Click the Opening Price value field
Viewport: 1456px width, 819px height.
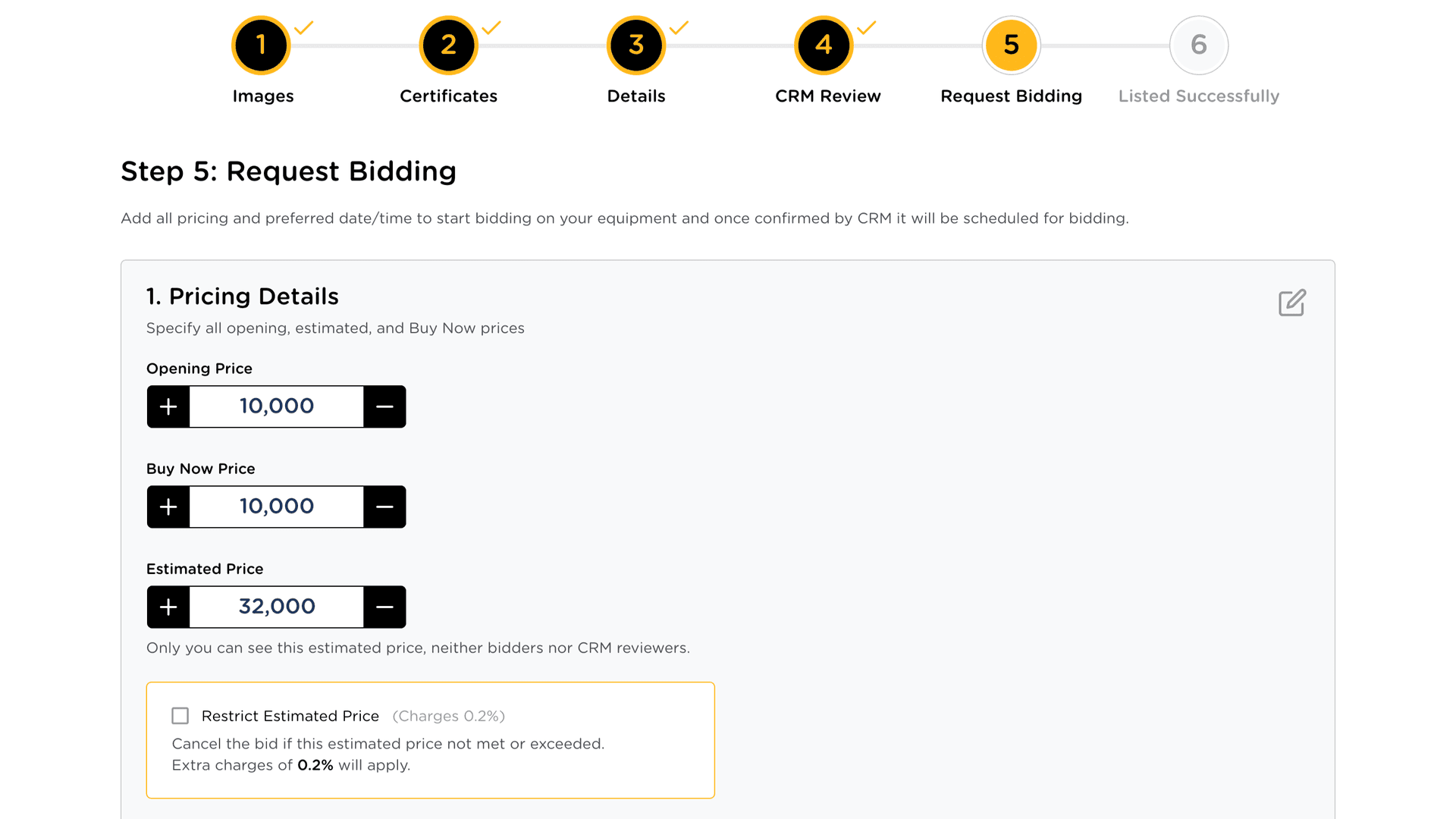(276, 406)
